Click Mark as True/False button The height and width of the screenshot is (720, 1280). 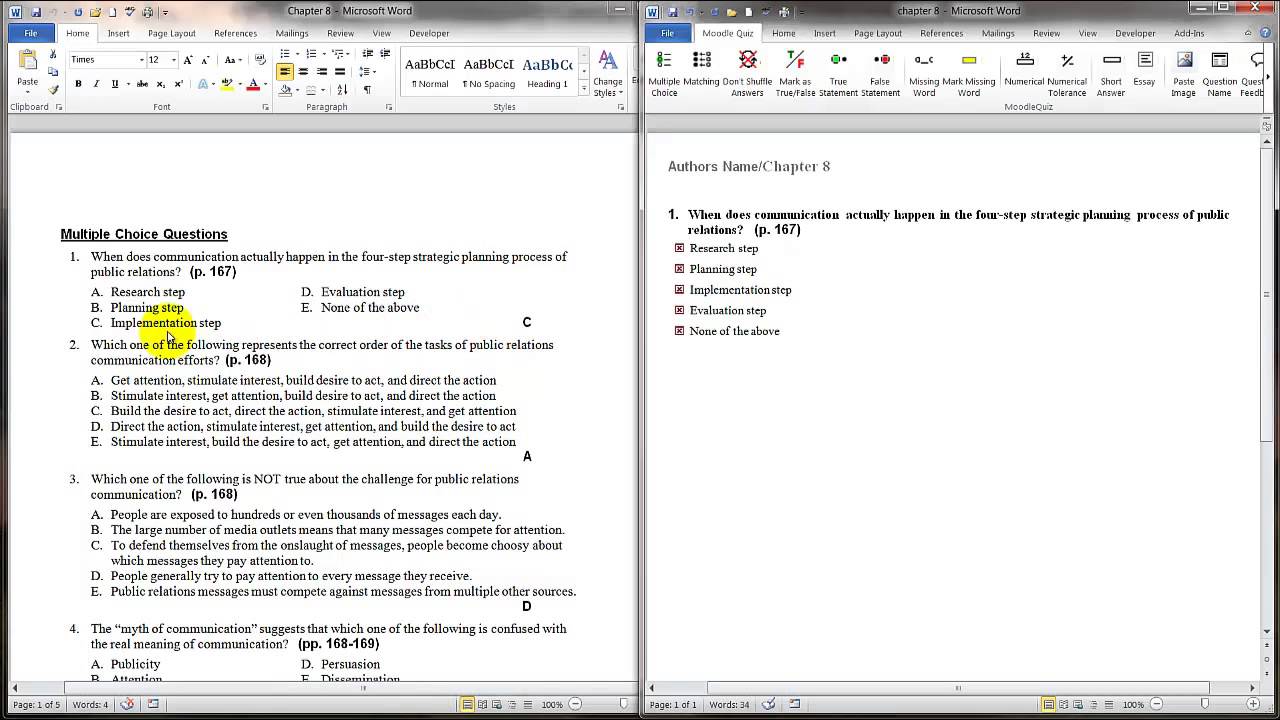tap(795, 74)
